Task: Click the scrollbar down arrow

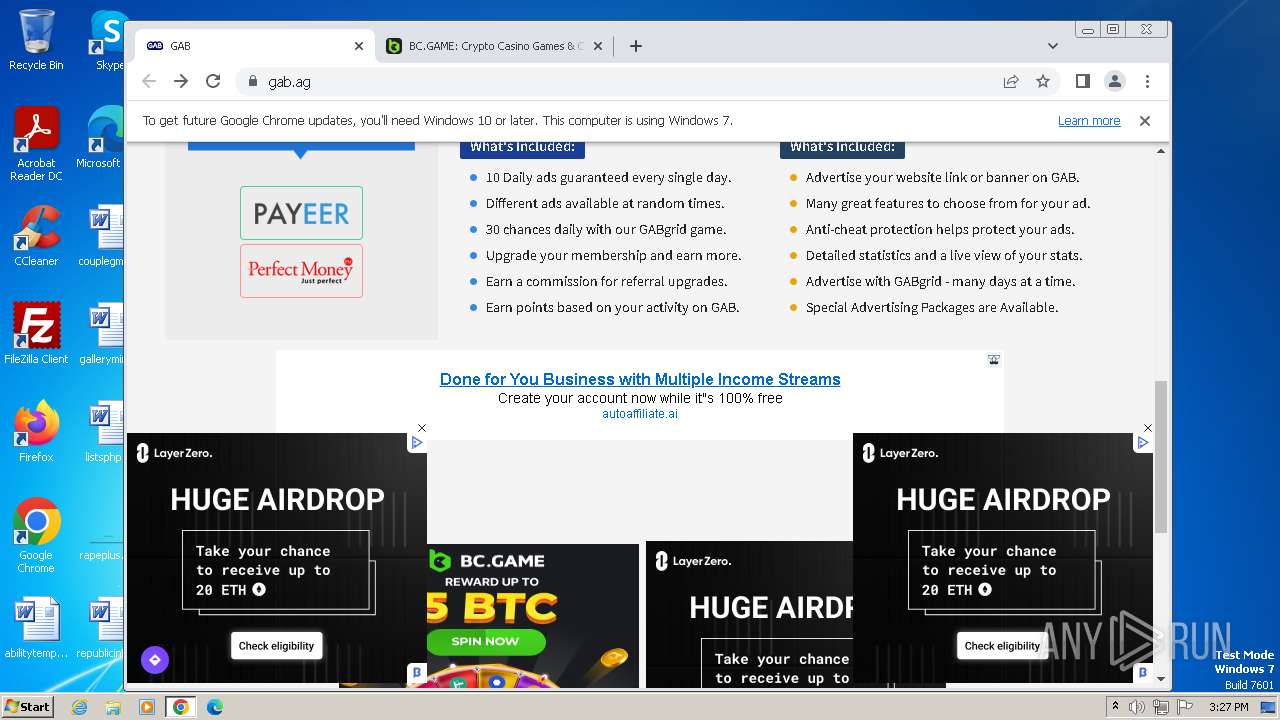Action: tap(1161, 679)
